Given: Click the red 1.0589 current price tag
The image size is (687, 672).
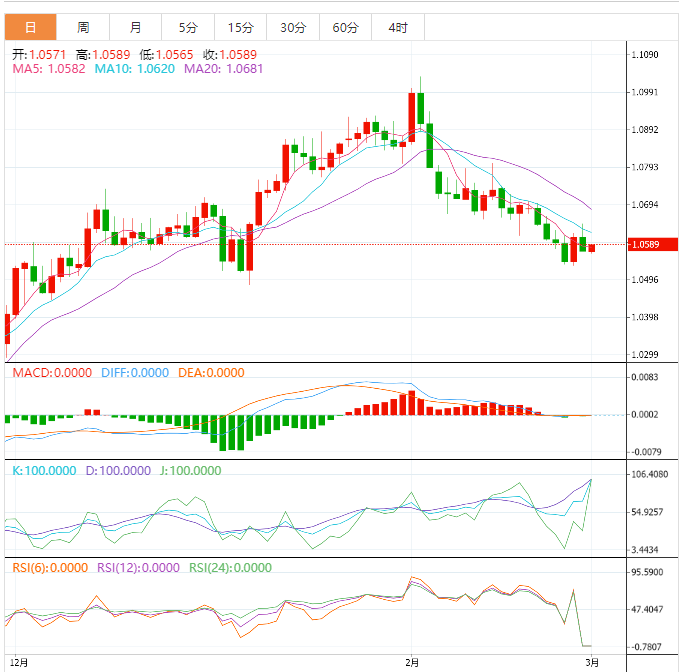Looking at the screenshot, I should pos(652,244).
